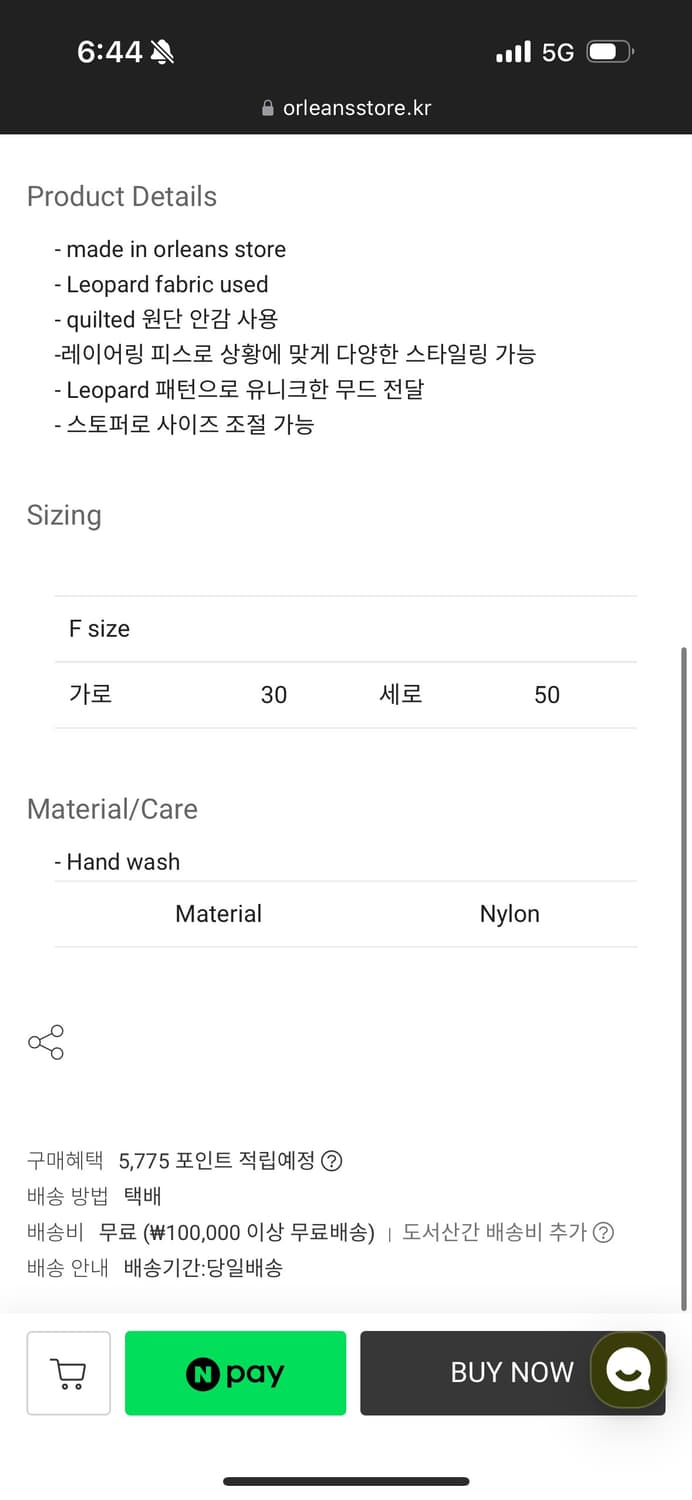Select the F size table row
This screenshot has width=692, height=1500.
click(x=345, y=629)
